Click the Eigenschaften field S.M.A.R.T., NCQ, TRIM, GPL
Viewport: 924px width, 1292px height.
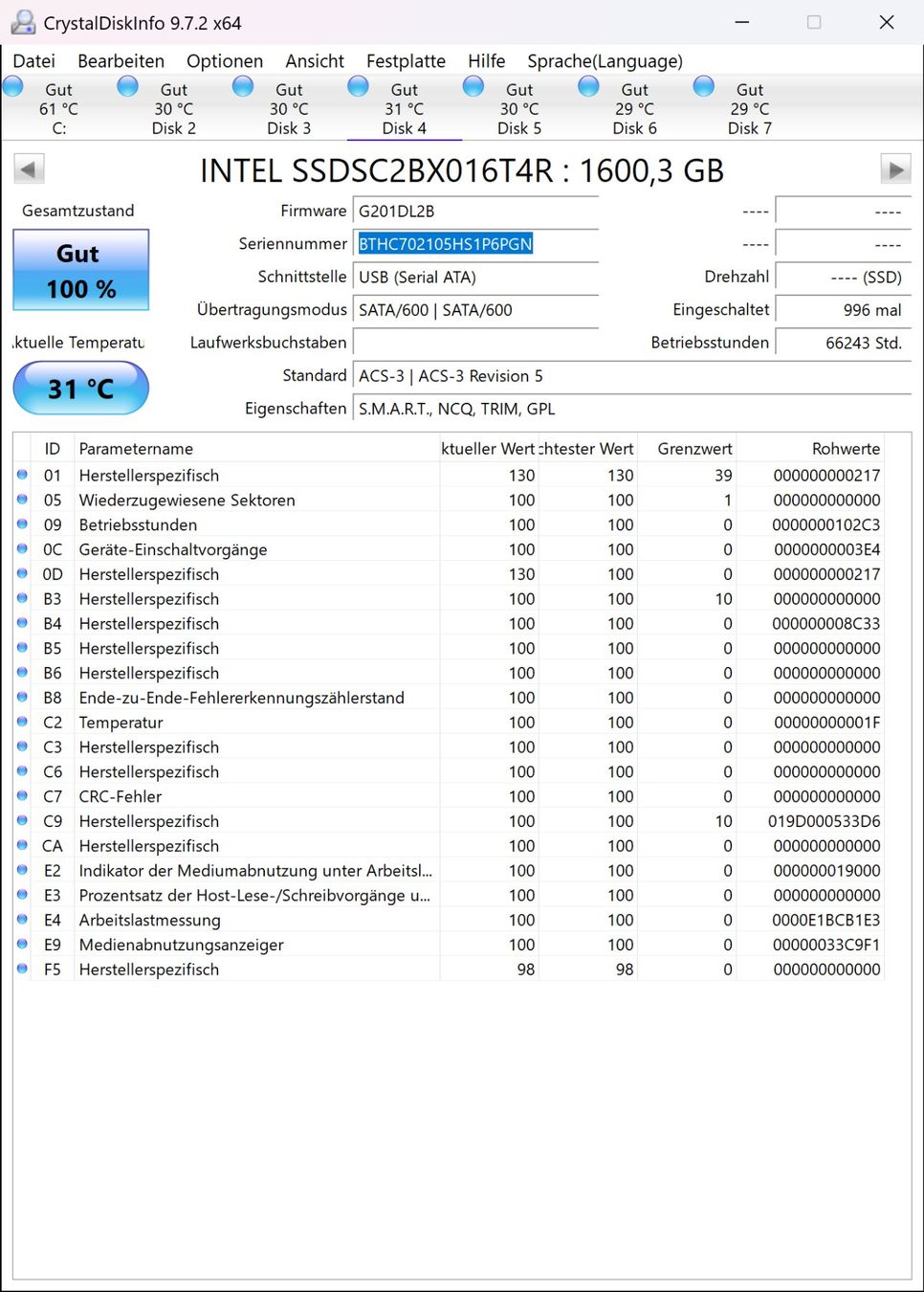point(631,409)
